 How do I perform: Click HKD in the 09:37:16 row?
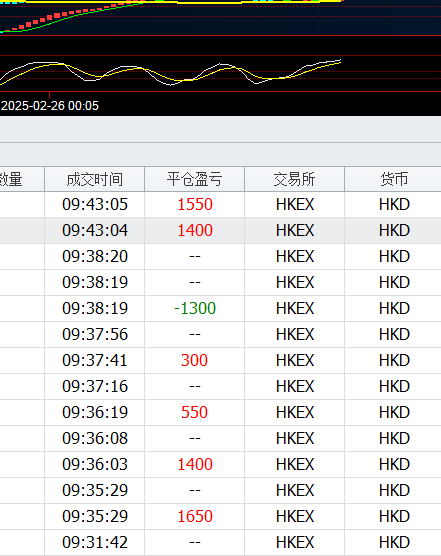point(394,386)
